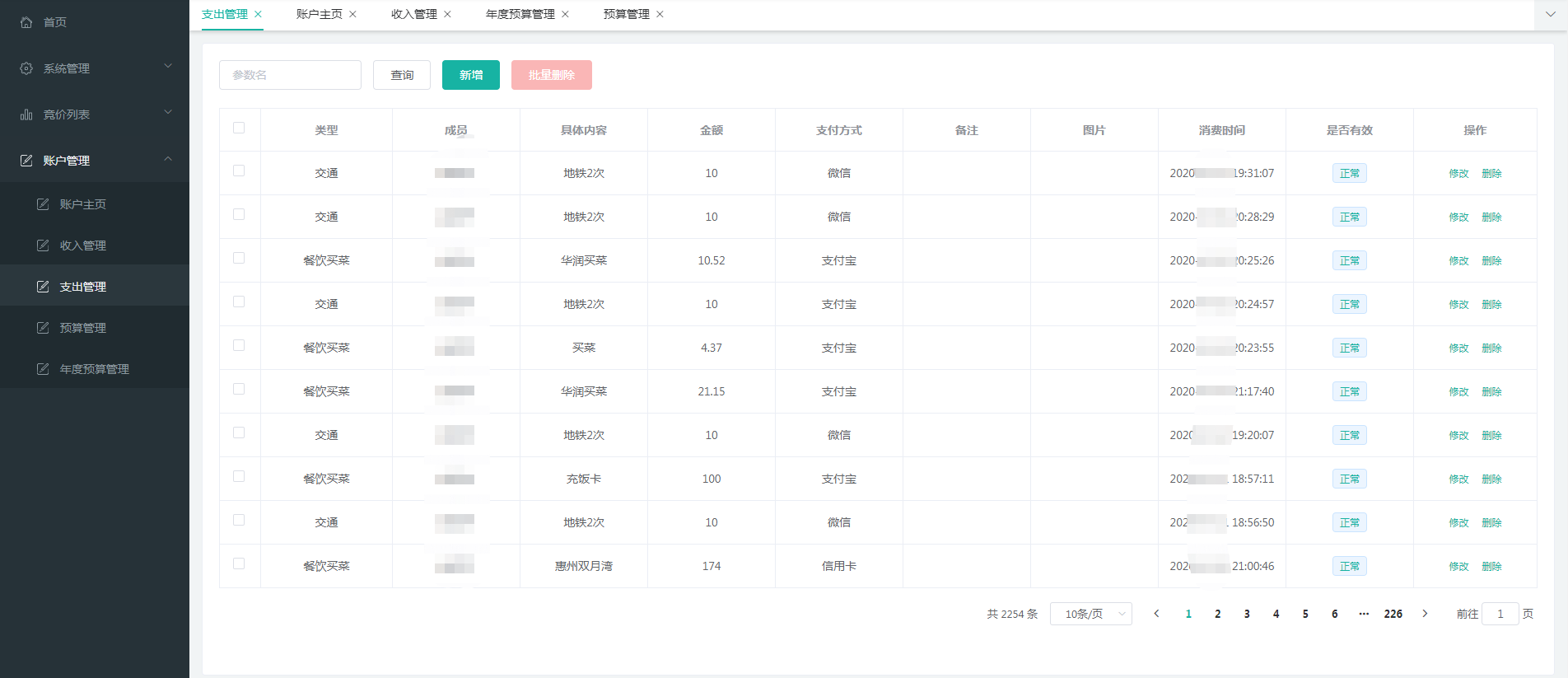Click the gear icon for 系统管理

pos(26,68)
